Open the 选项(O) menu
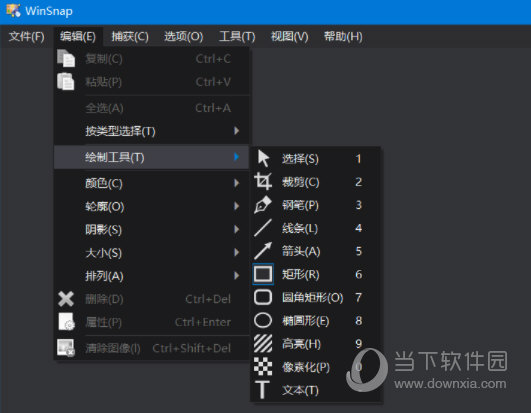 click(x=184, y=36)
